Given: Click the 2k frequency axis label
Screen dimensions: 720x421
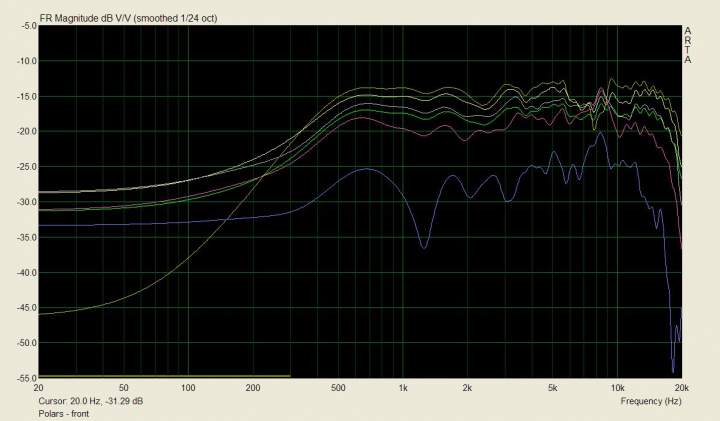Looking at the screenshot, I should pyautogui.click(x=467, y=386).
